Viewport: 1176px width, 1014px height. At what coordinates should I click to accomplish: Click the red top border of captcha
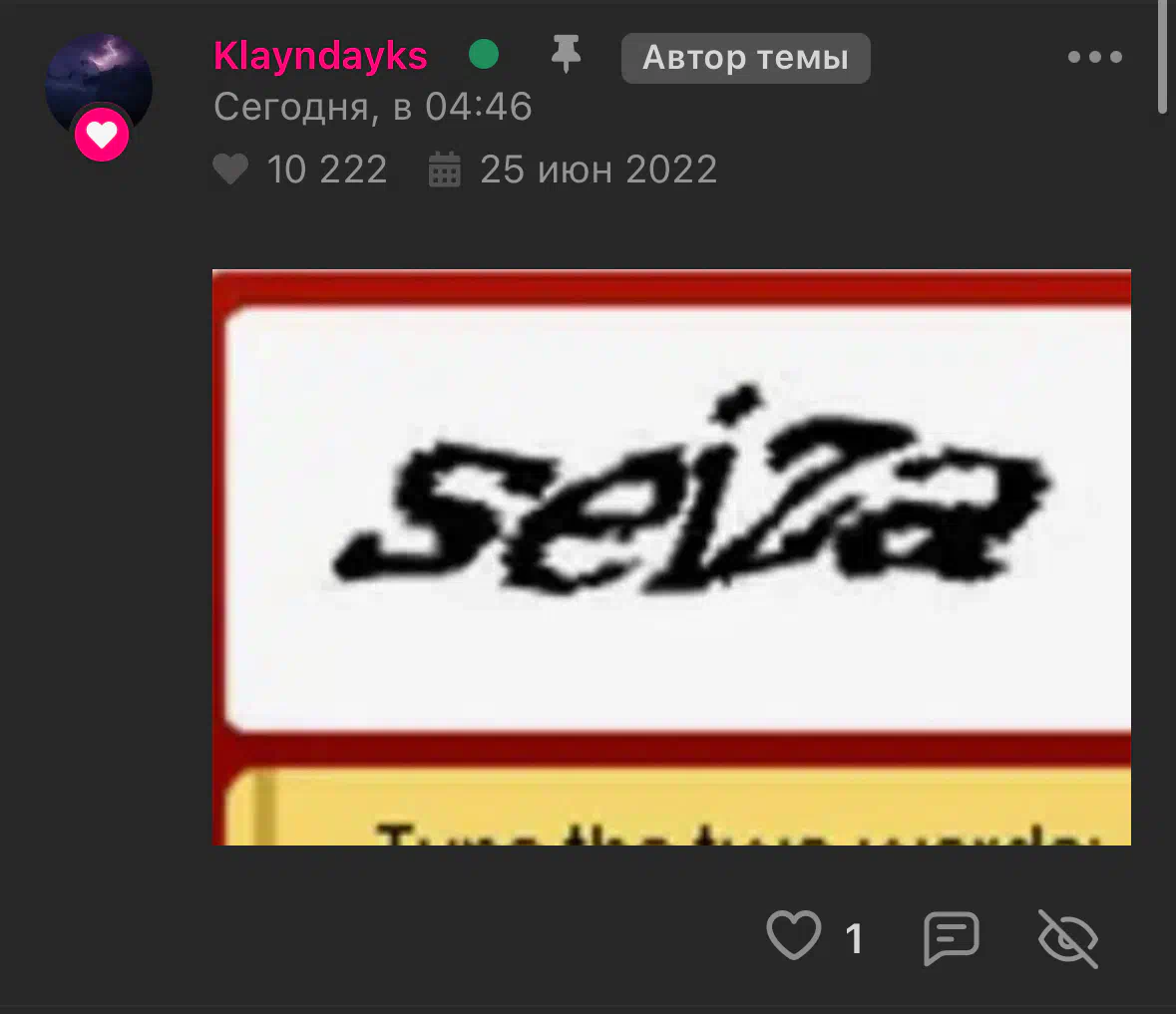point(672,287)
